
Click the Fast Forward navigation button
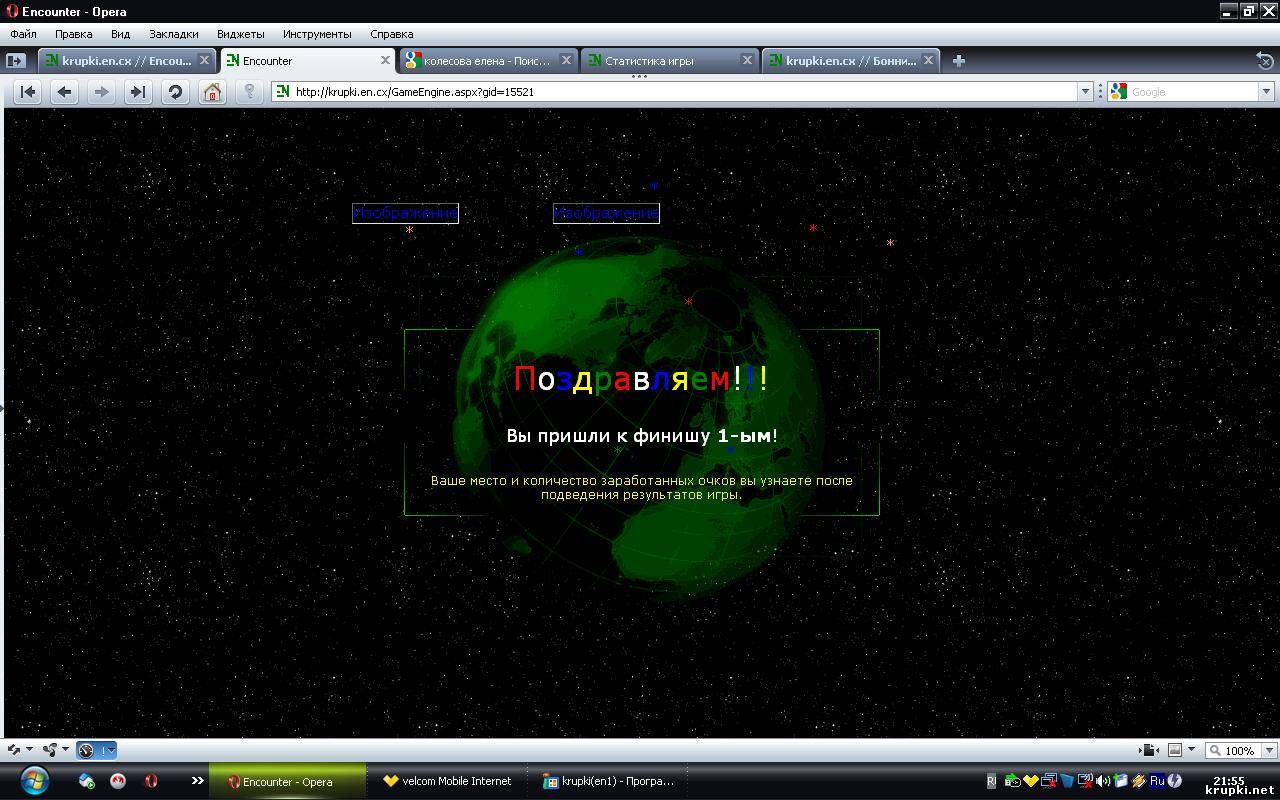click(x=138, y=92)
